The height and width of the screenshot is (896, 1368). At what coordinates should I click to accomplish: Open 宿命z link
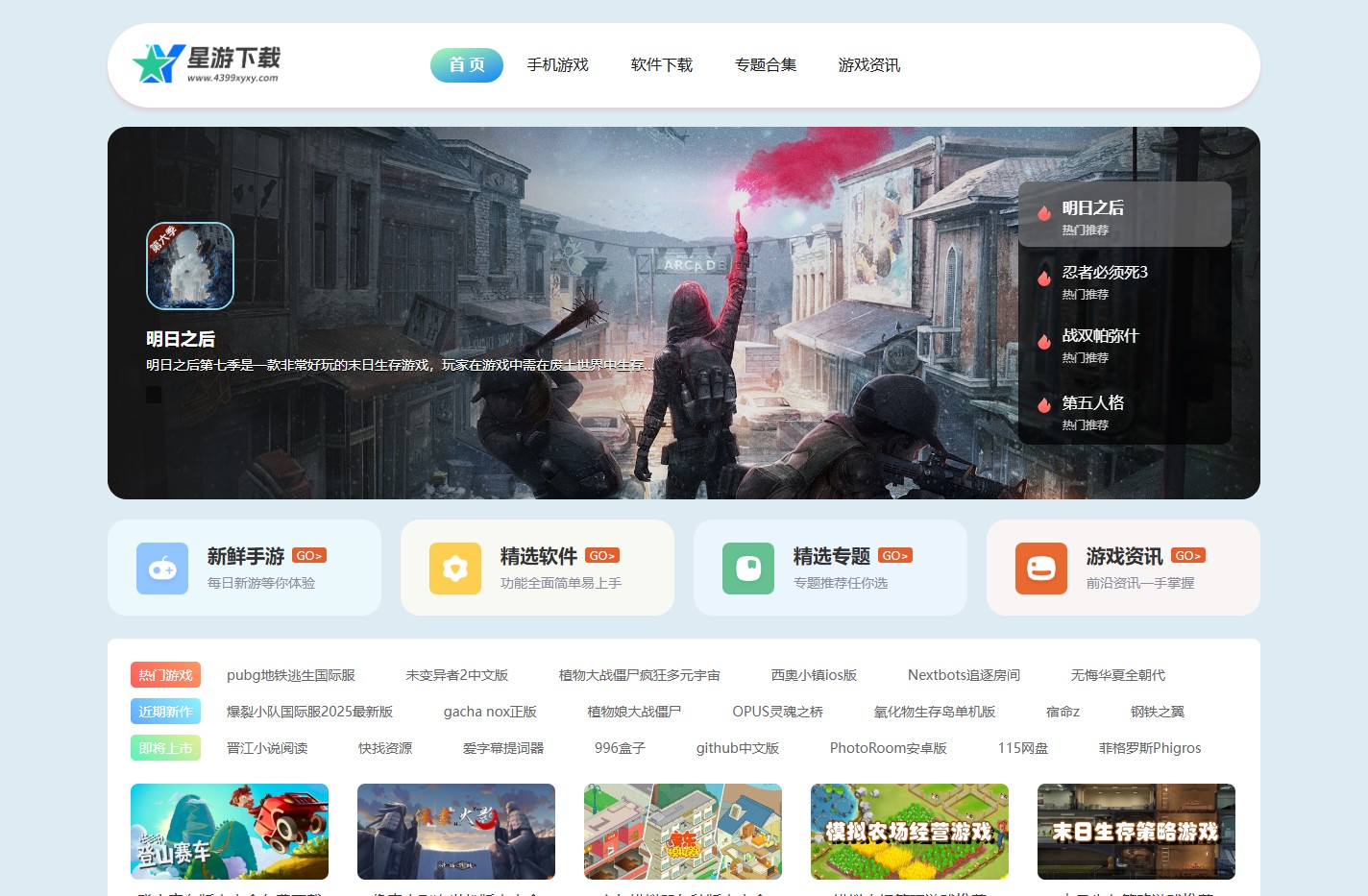coord(1063,712)
